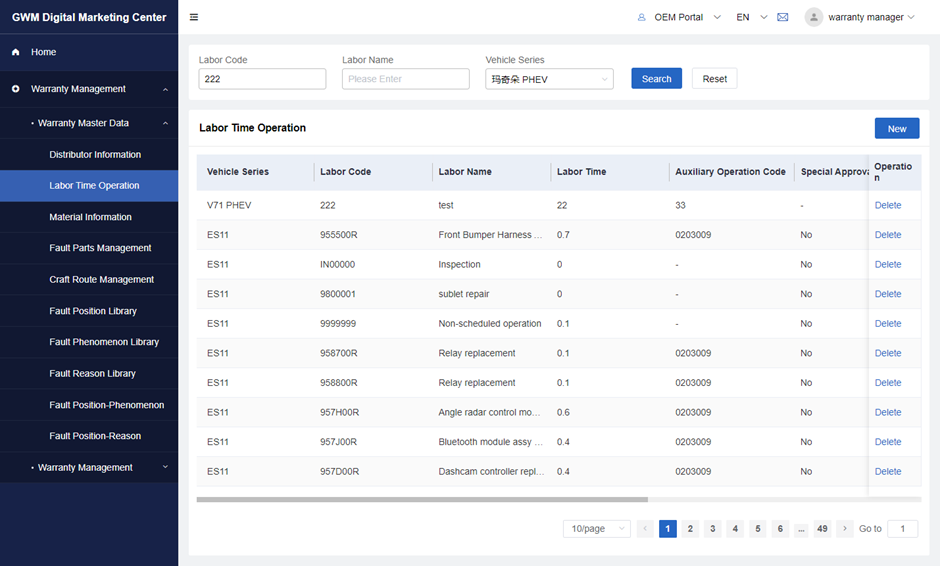The width and height of the screenshot is (940, 566).
Task: Click the warranty manager avatar icon
Action: tap(814, 17)
